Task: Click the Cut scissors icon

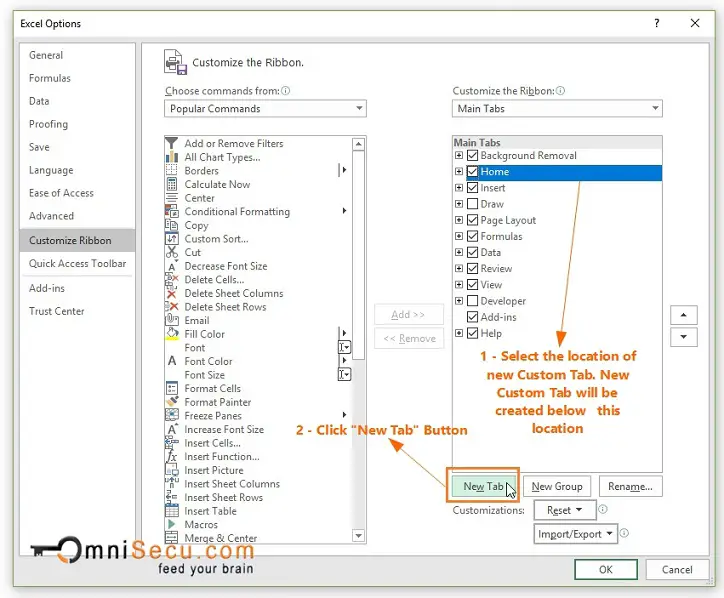Action: (x=171, y=252)
